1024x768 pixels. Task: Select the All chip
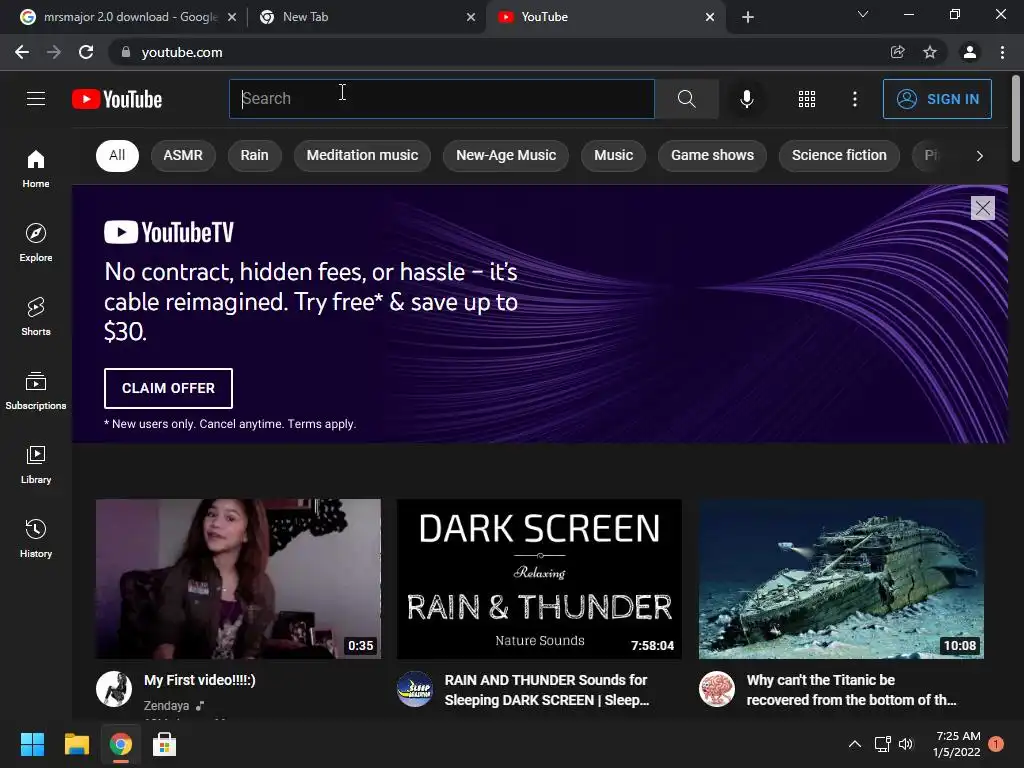click(117, 155)
